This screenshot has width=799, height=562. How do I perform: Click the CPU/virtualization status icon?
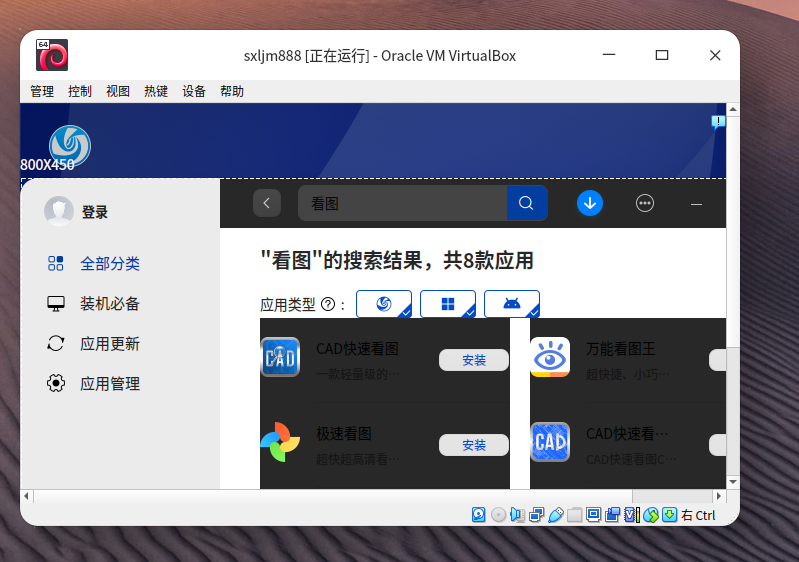click(x=632, y=515)
